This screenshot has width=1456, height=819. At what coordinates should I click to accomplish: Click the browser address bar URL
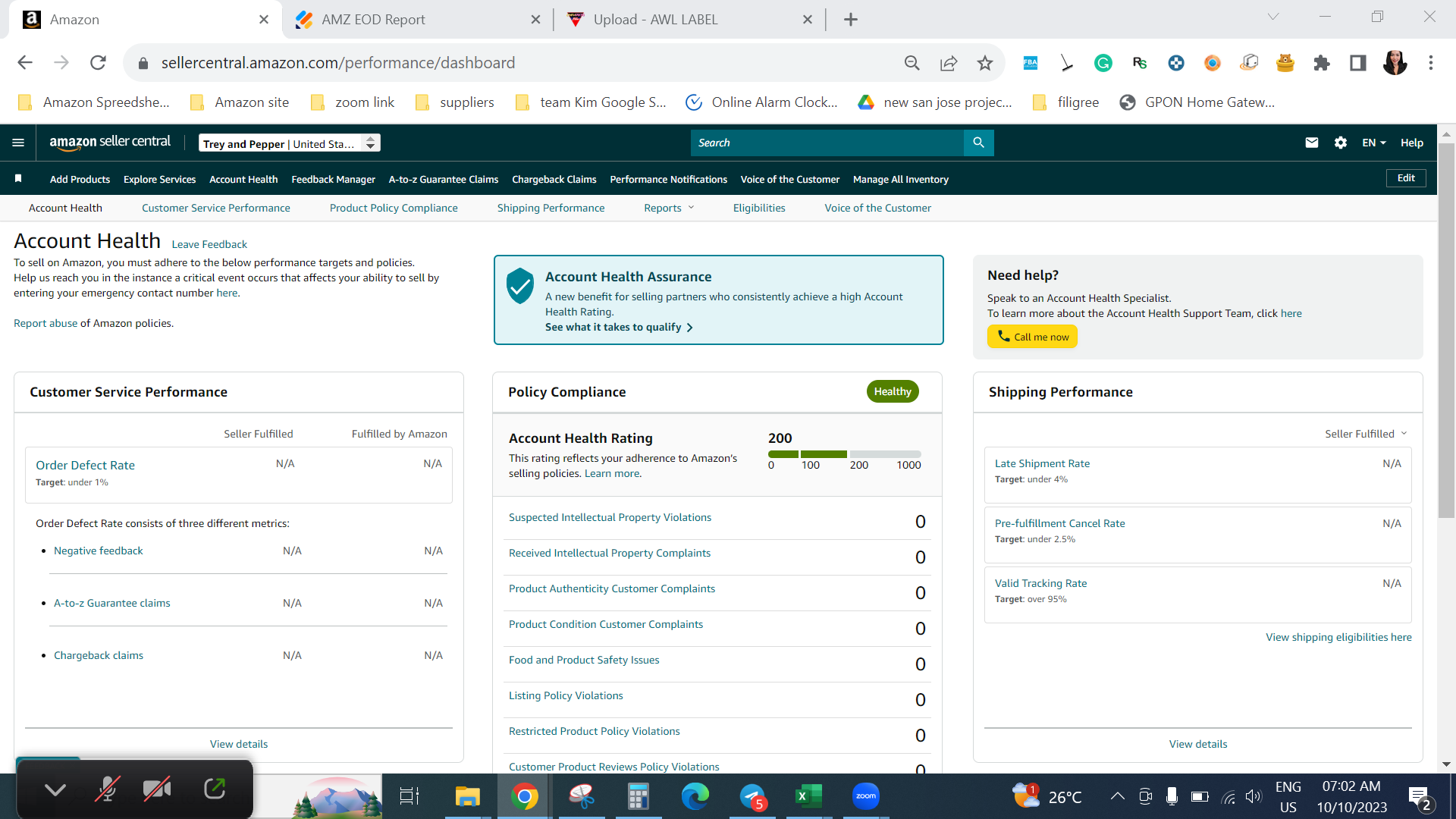338,63
